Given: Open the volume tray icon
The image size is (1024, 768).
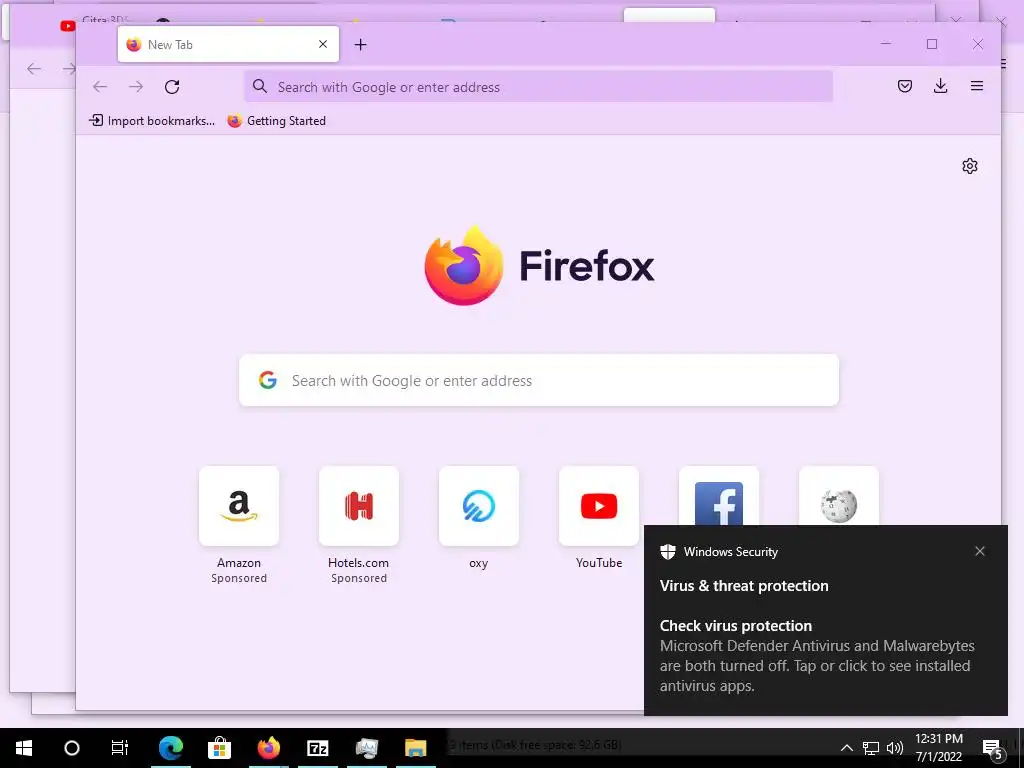Looking at the screenshot, I should (x=895, y=748).
